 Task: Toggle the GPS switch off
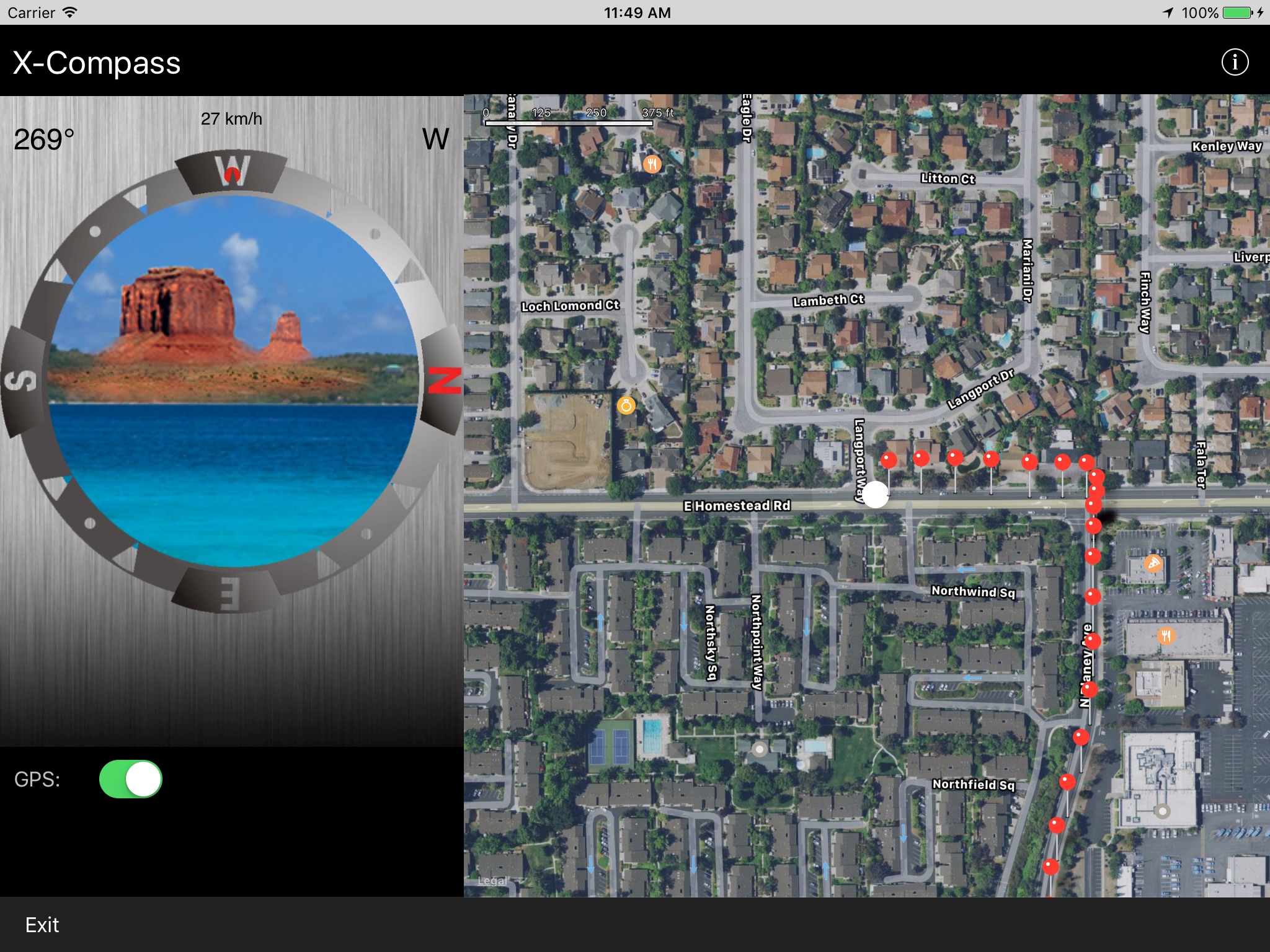coord(131,779)
